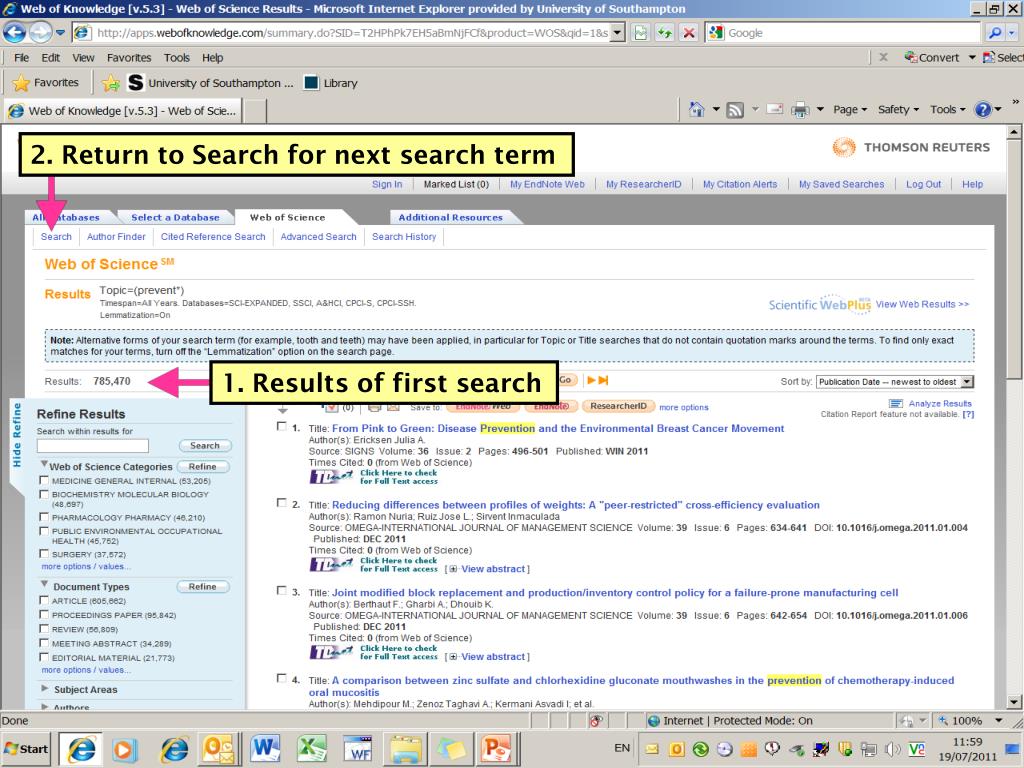The height and width of the screenshot is (768, 1024).
Task: Open the Page menu dropdown
Action: [x=850, y=110]
